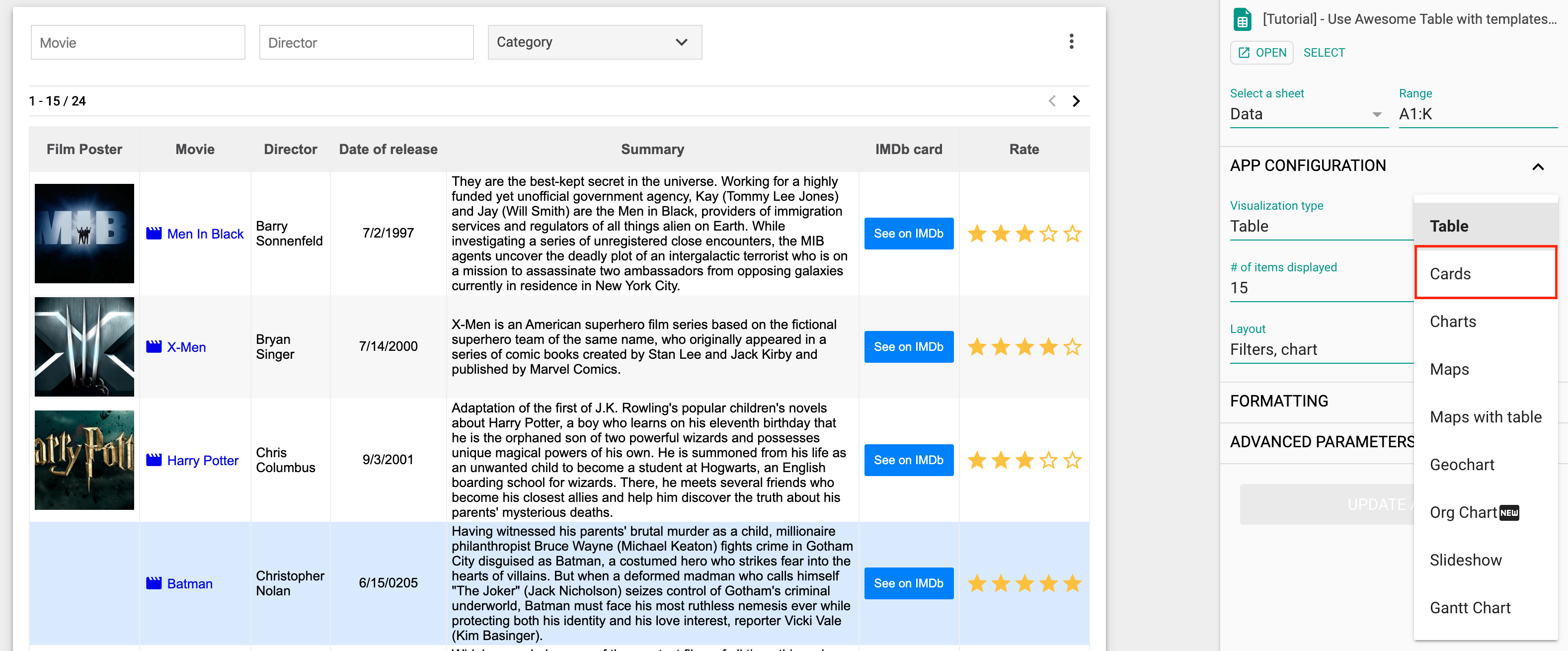Click the fifth star in Men In Black rating

[x=1073, y=234]
